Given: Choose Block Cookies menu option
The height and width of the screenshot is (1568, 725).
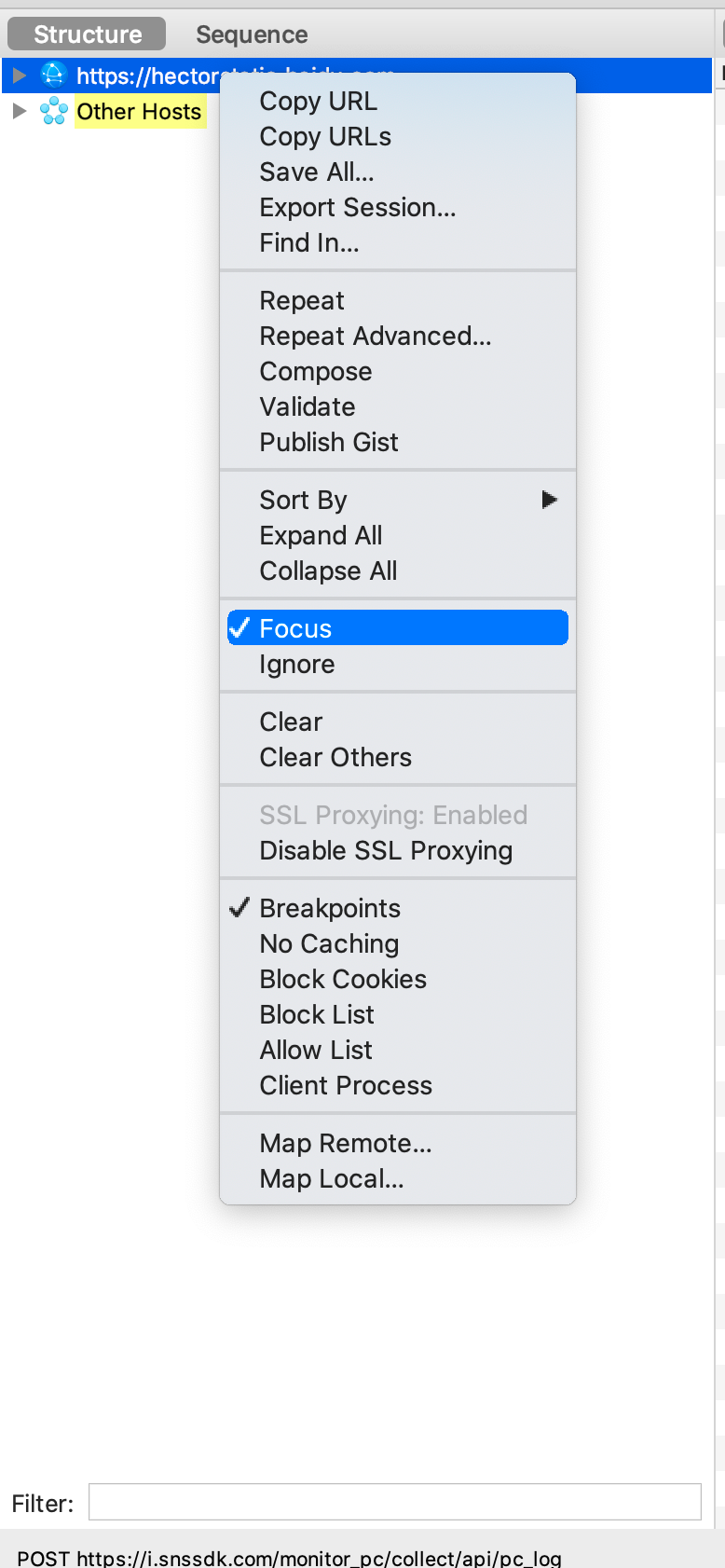Looking at the screenshot, I should 343,980.
